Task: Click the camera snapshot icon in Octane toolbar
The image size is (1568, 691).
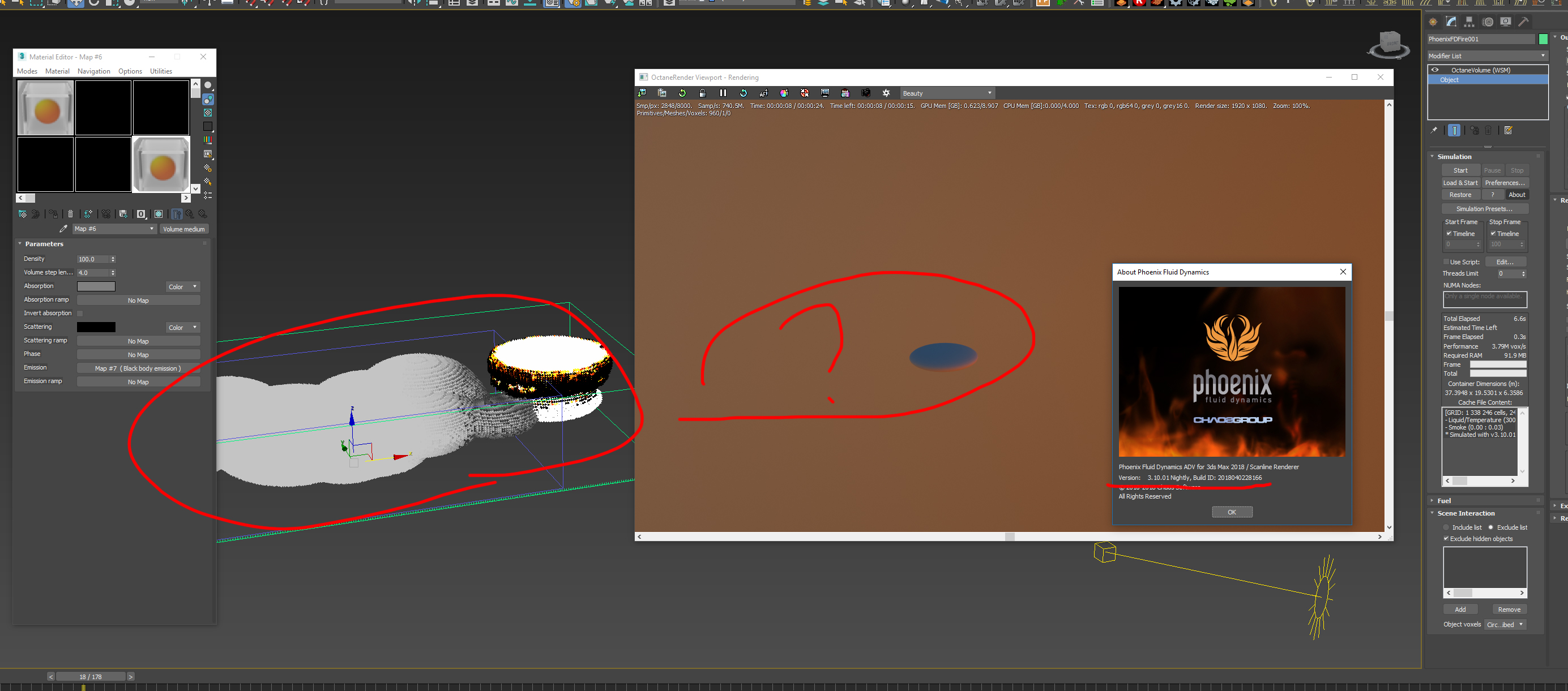Action: click(866, 93)
